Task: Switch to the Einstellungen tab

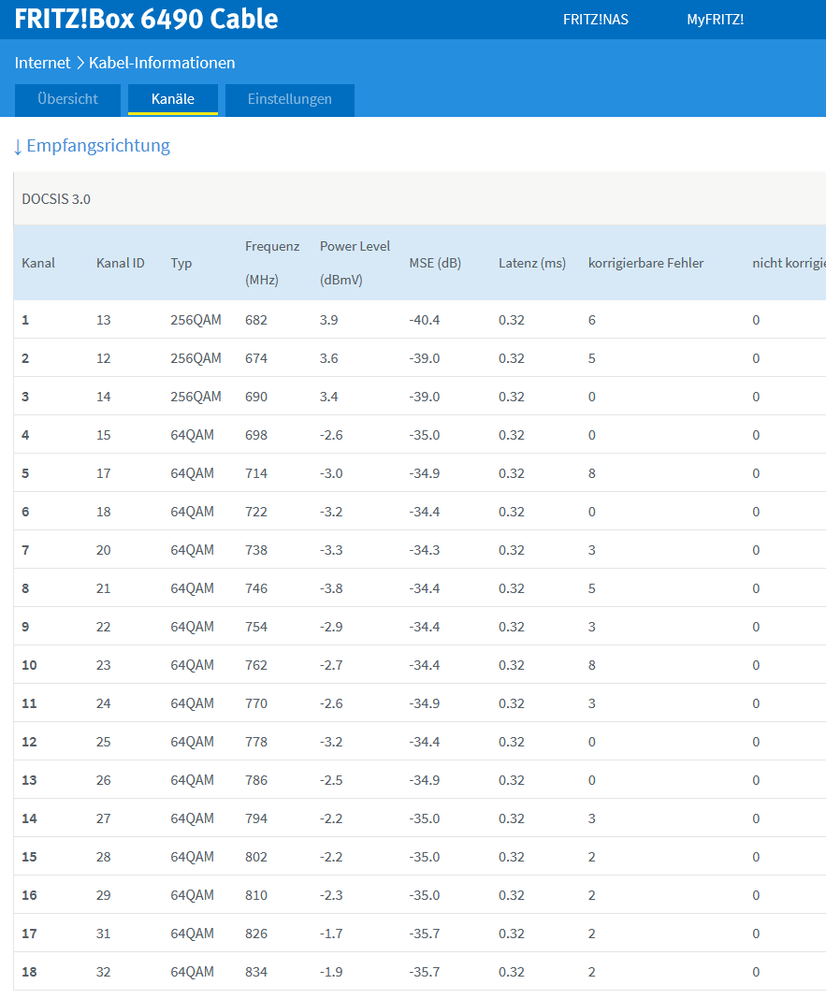Action: (x=289, y=99)
